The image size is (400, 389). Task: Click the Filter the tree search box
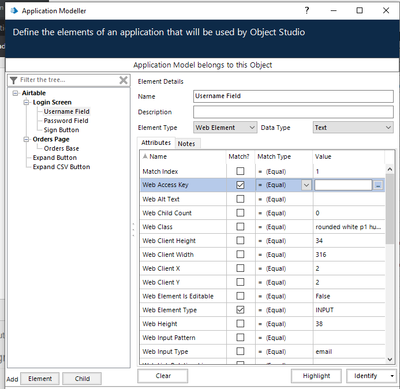(x=68, y=80)
